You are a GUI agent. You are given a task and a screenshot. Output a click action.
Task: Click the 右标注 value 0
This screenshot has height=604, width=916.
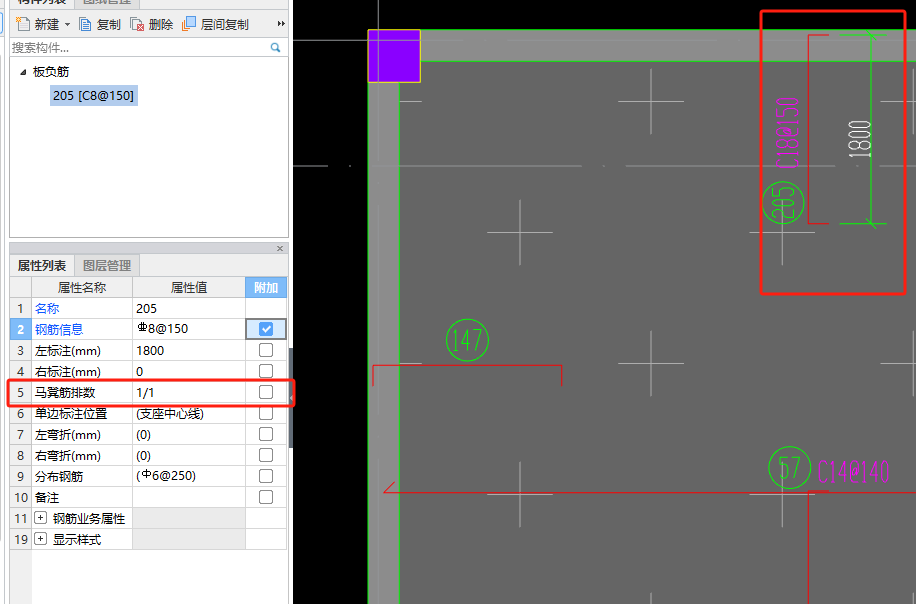click(189, 372)
